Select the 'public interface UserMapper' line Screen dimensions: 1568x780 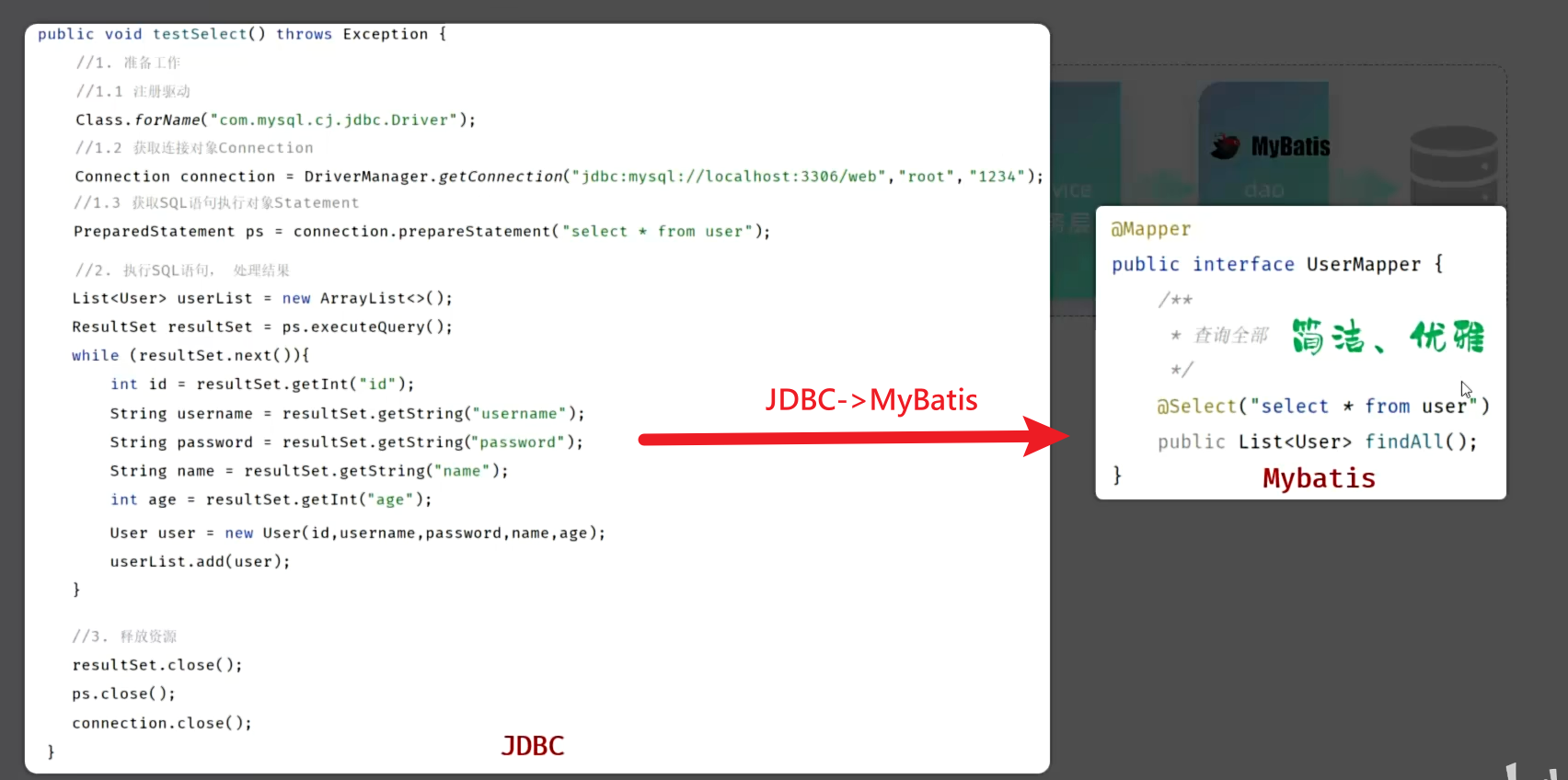pyautogui.click(x=1277, y=264)
